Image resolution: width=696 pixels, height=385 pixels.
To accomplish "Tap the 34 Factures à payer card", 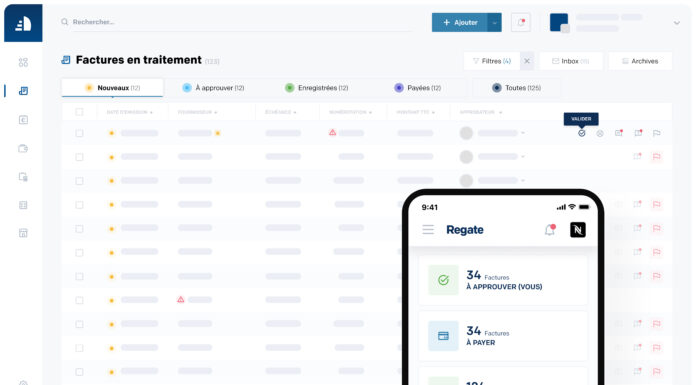I will click(503, 336).
